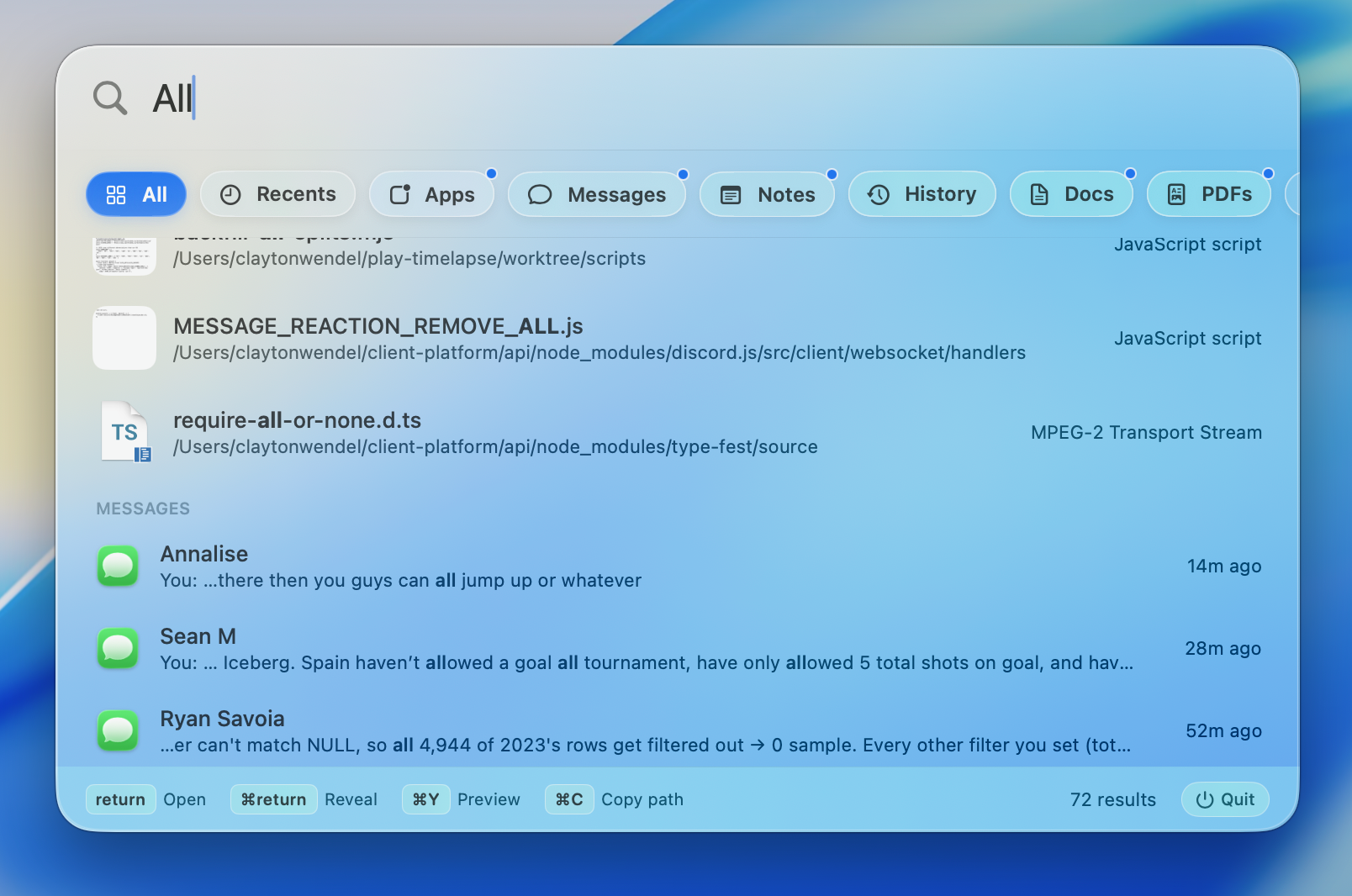
Task: Click the type-fest/source path text
Action: [495, 447]
